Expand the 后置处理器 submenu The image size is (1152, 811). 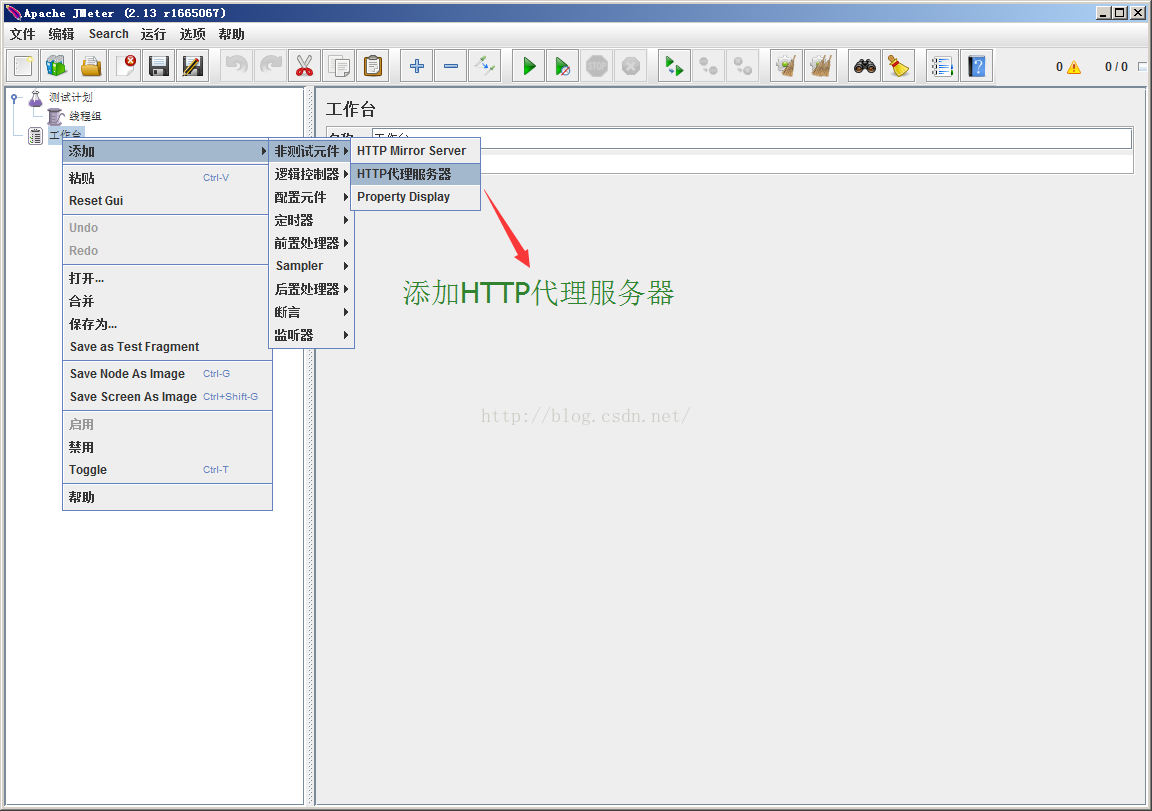coord(311,289)
